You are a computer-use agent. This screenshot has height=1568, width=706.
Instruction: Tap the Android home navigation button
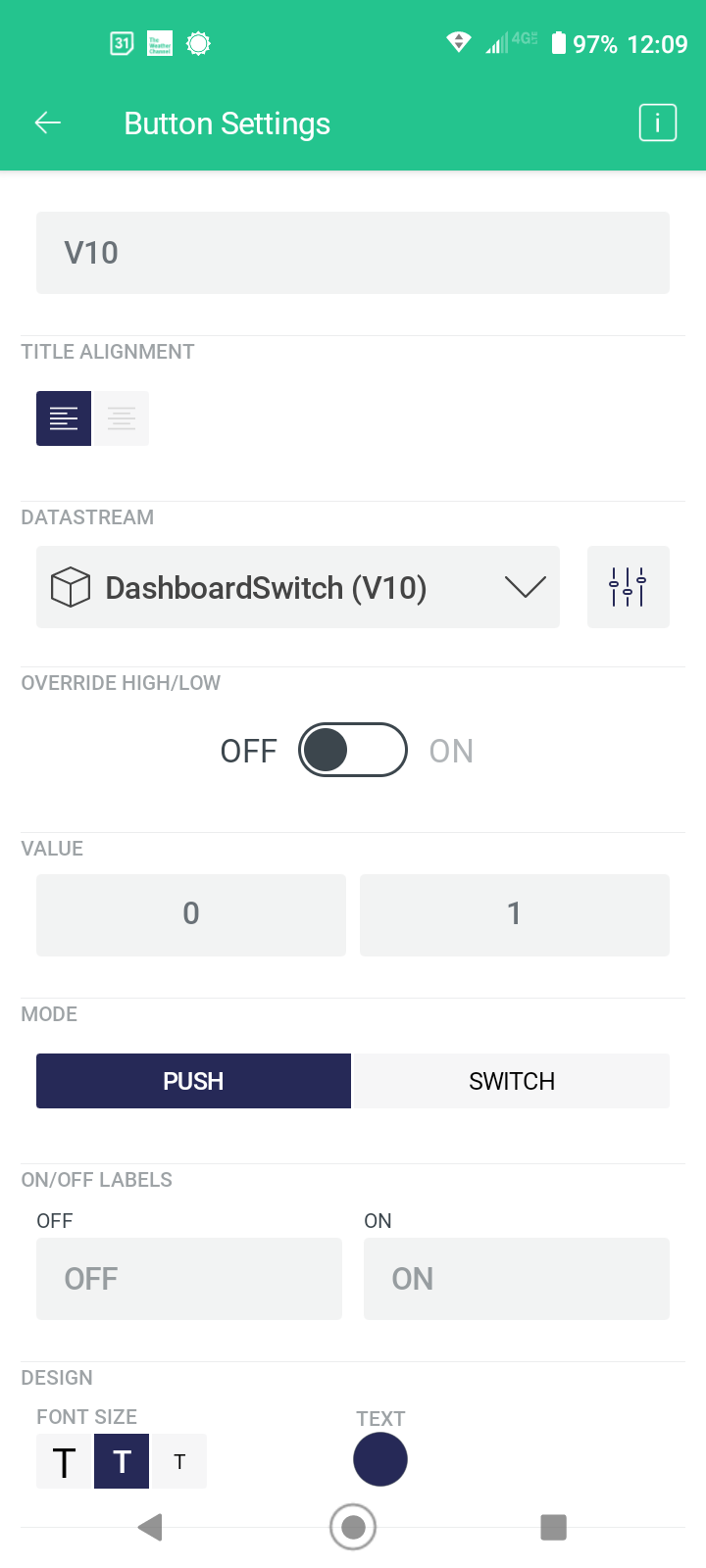[353, 1527]
